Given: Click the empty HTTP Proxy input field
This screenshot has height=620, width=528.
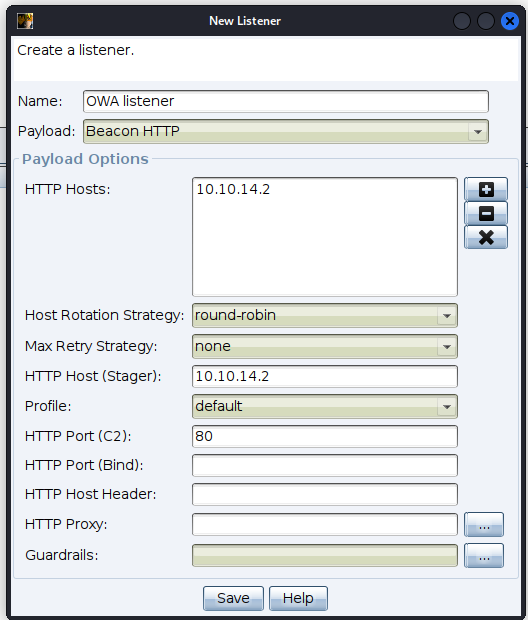Looking at the screenshot, I should [325, 525].
